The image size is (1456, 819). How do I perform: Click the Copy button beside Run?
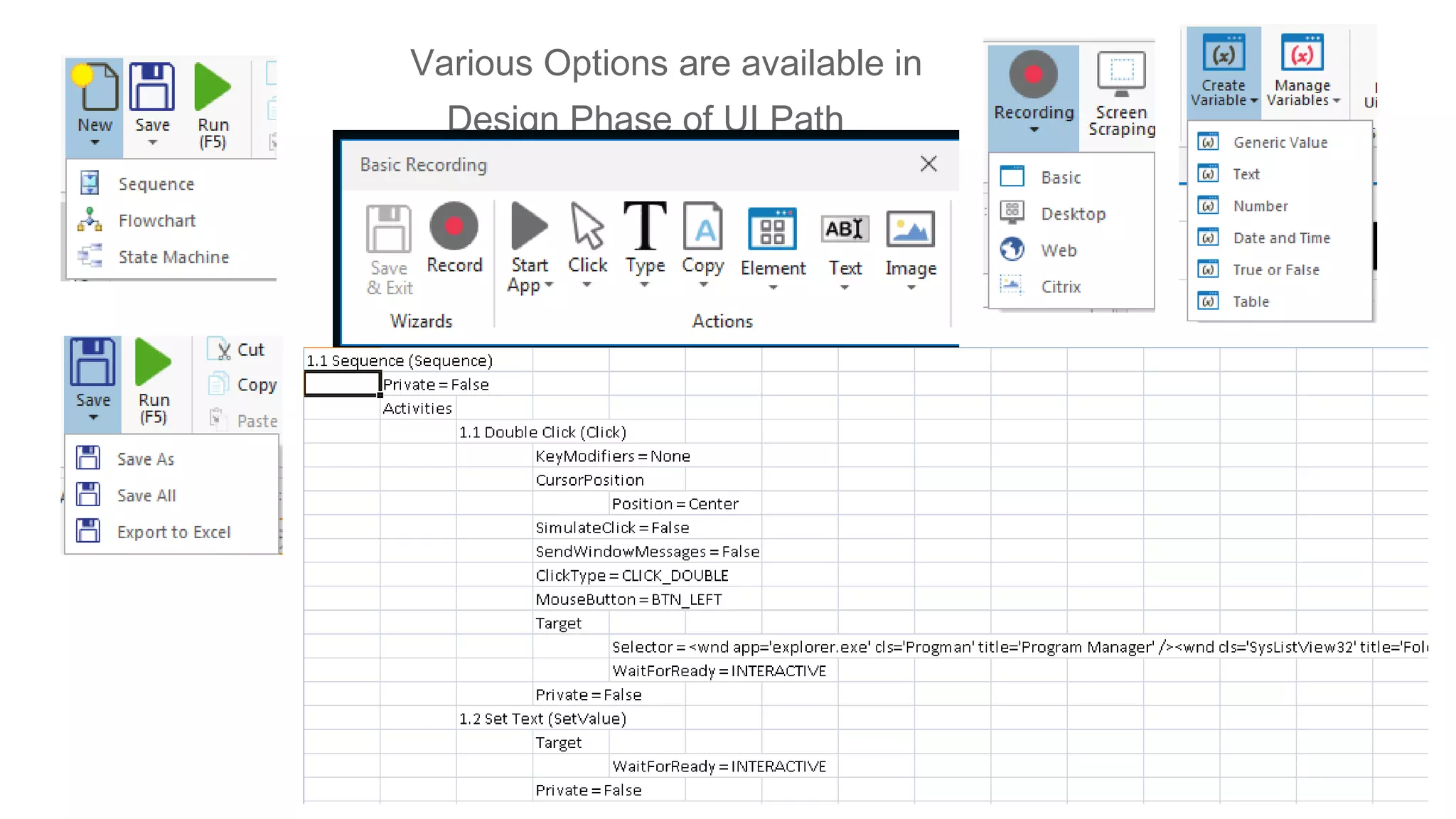(242, 385)
